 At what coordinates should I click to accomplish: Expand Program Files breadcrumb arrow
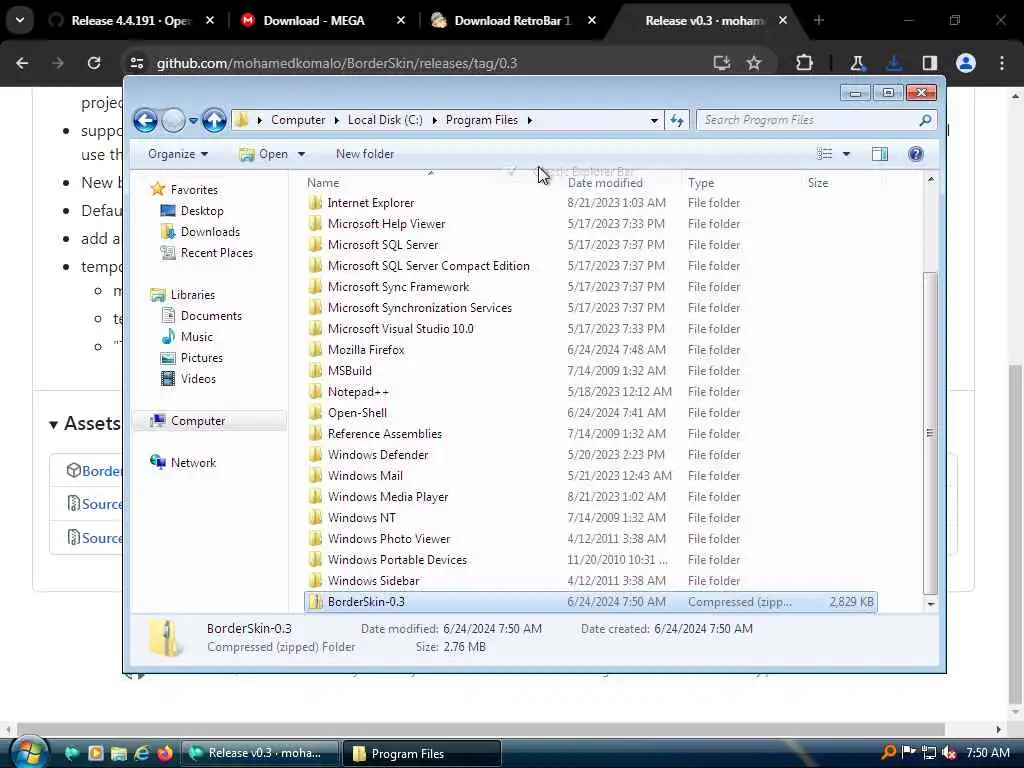point(530,120)
